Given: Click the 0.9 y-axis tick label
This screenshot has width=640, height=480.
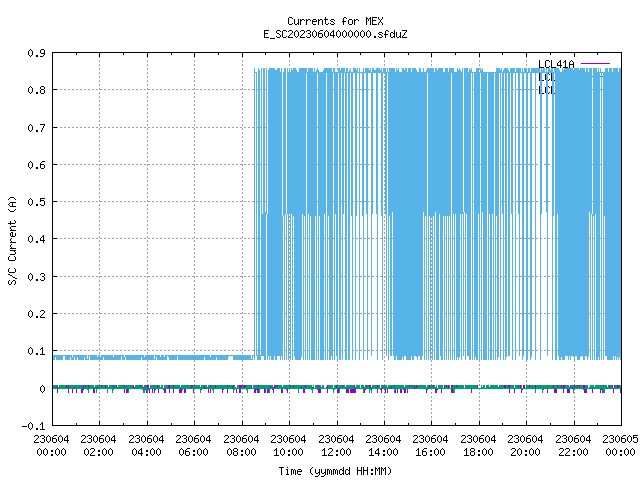Looking at the screenshot, I should point(36,53).
